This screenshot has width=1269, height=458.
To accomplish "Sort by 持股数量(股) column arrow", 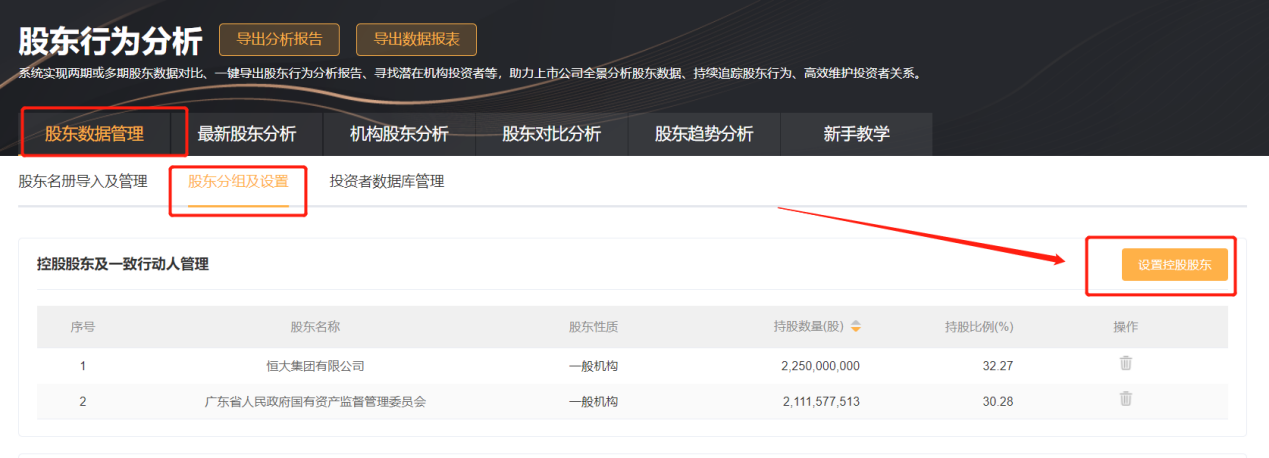I will pyautogui.click(x=856, y=327).
